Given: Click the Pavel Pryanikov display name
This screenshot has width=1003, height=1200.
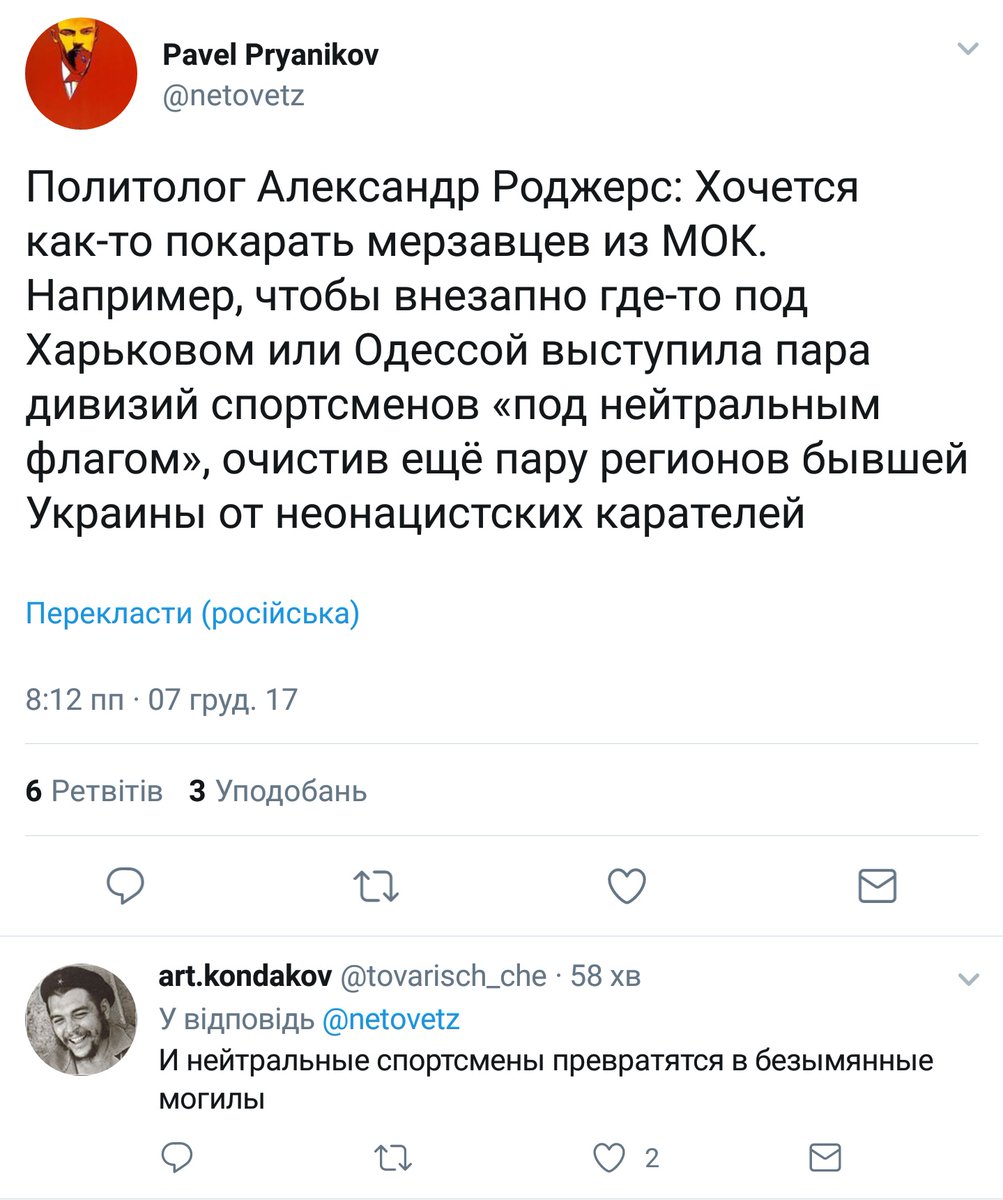Looking at the screenshot, I should pyautogui.click(x=270, y=56).
